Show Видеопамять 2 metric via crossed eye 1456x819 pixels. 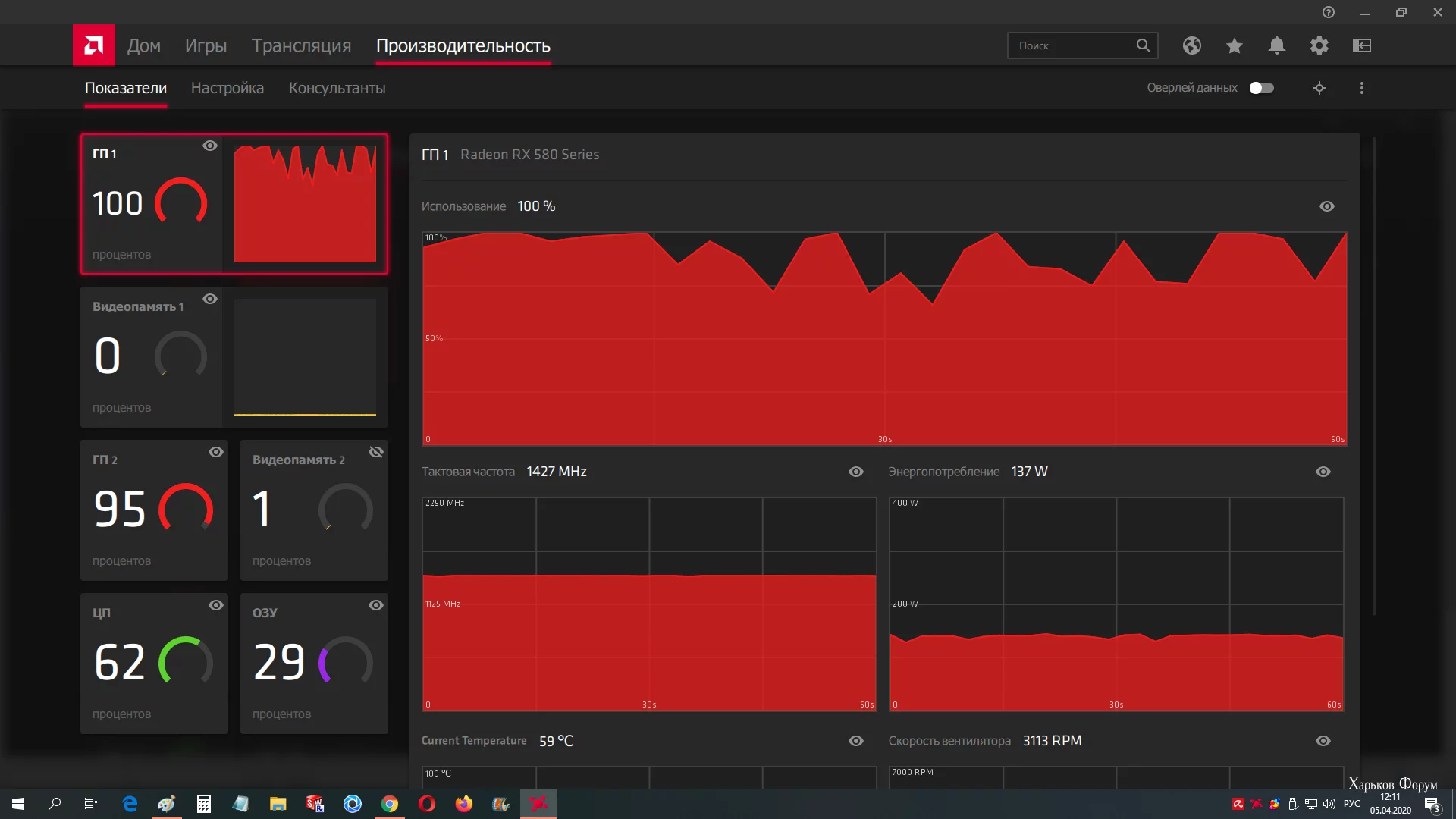(x=376, y=452)
